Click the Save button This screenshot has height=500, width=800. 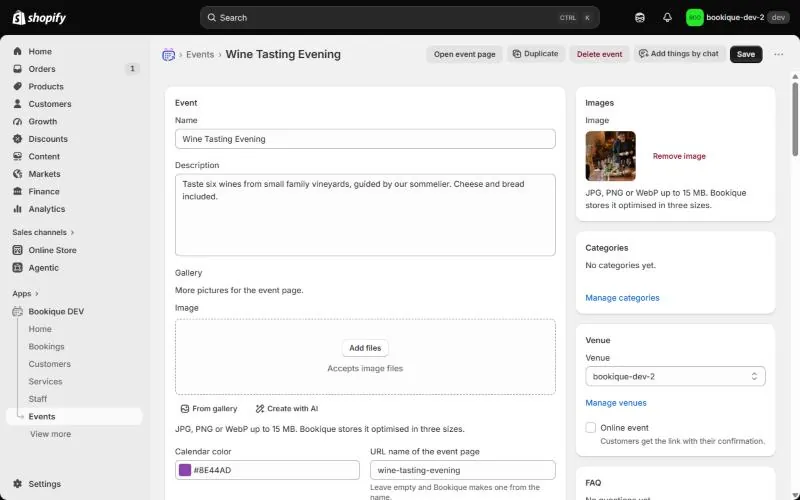point(745,54)
